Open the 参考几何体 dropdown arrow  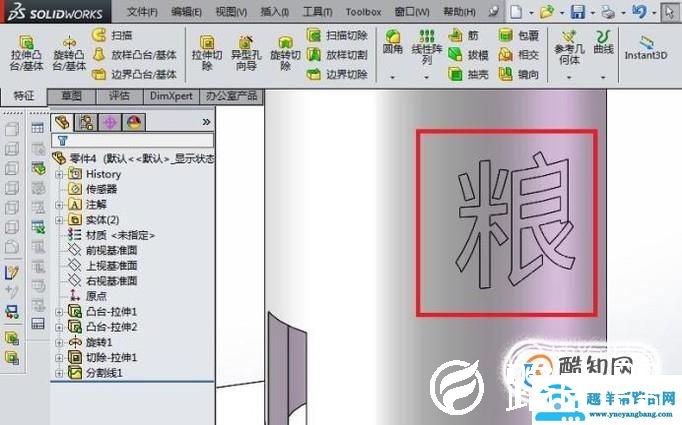pyautogui.click(x=569, y=77)
